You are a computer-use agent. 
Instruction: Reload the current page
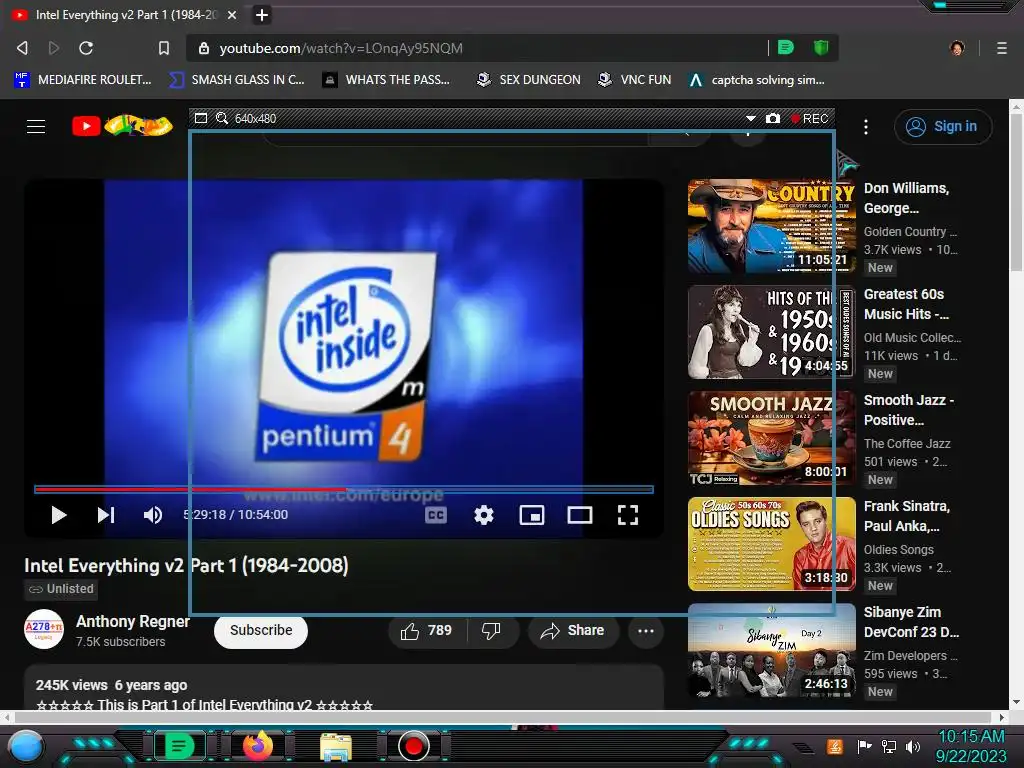86,48
